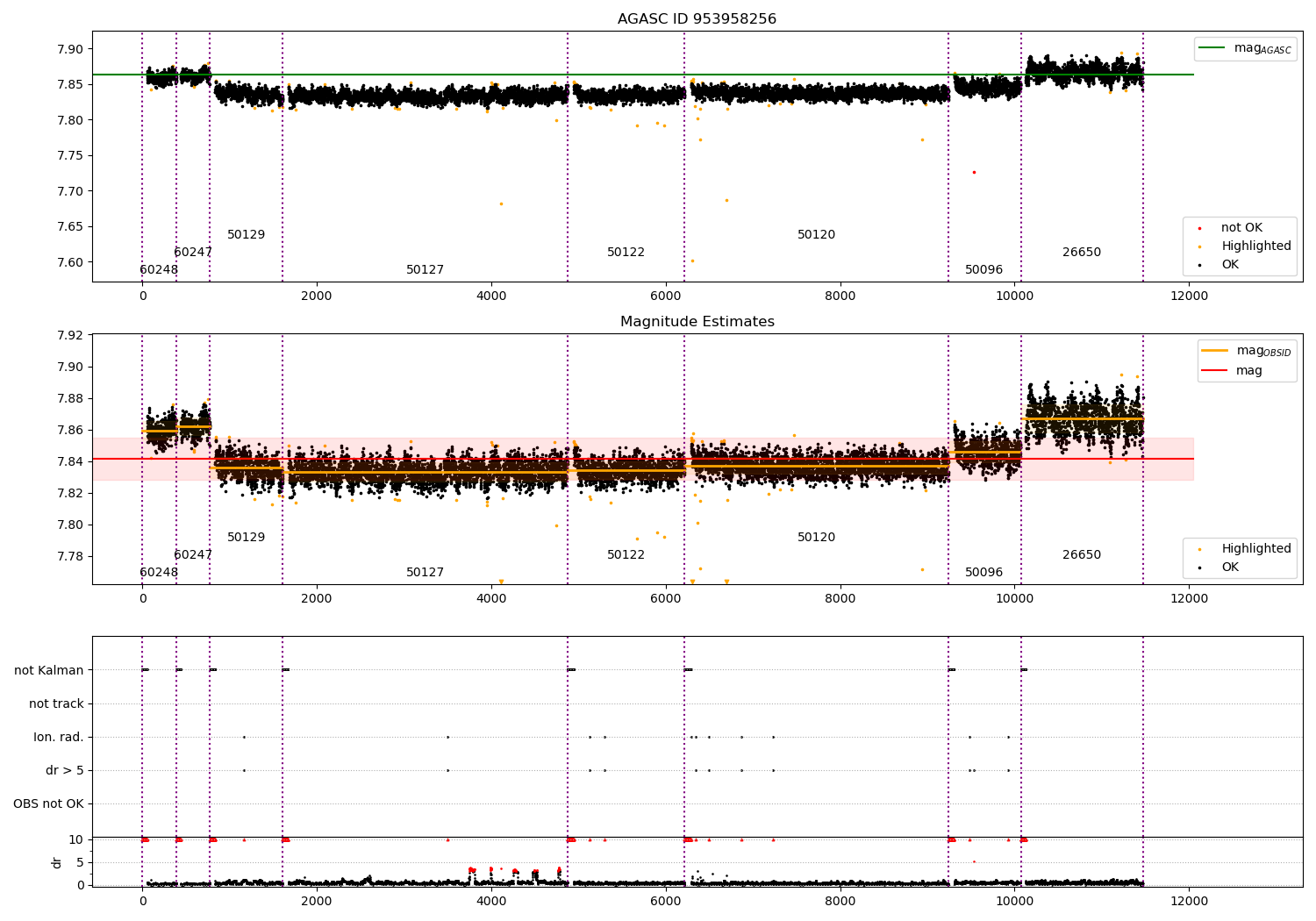
Task: Click obsid label 26650 in AGASC ID plot
Action: click(x=1082, y=253)
